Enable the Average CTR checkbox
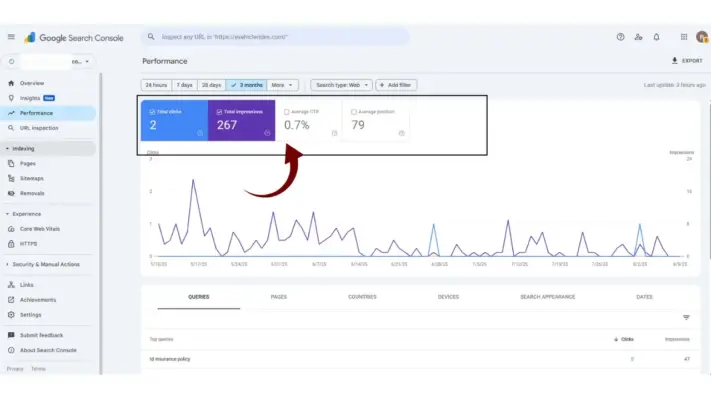 point(286,112)
